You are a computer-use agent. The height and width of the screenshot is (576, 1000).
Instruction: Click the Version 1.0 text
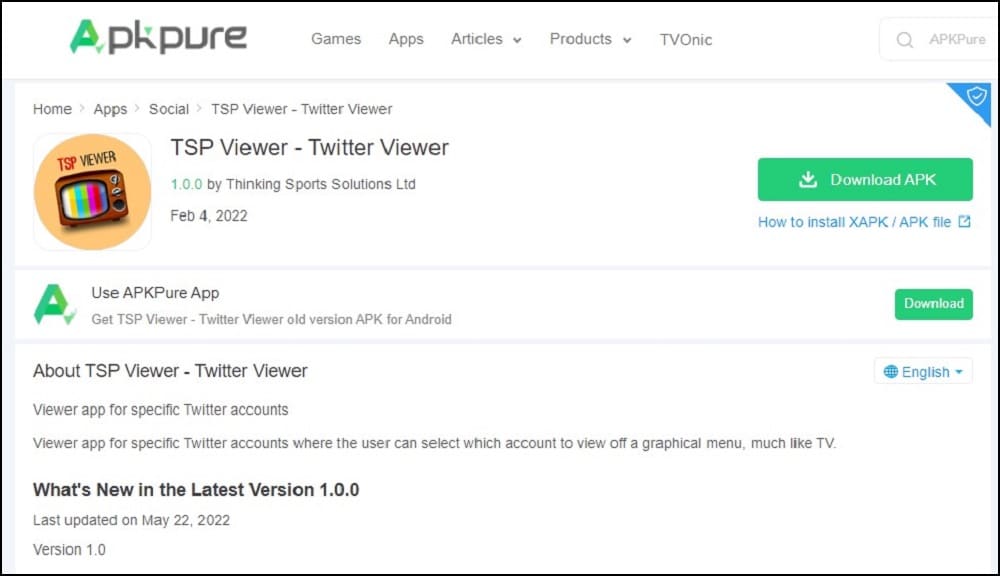coord(70,549)
